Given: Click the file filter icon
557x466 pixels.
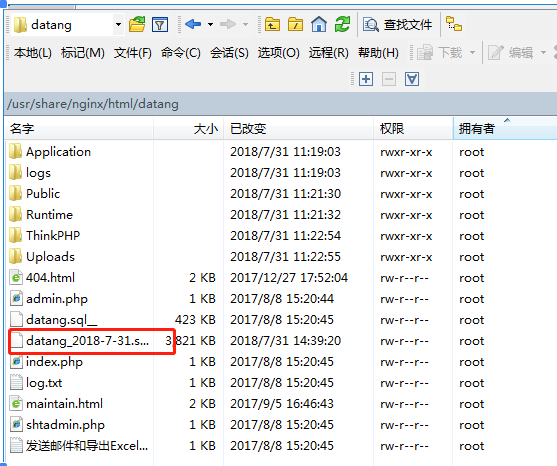Looking at the screenshot, I should (160, 25).
